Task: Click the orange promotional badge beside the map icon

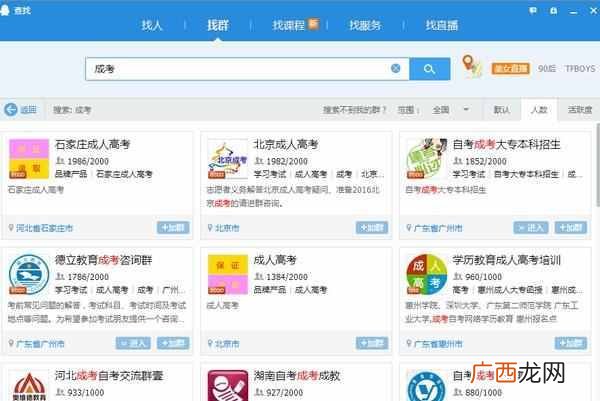Action: [x=510, y=68]
